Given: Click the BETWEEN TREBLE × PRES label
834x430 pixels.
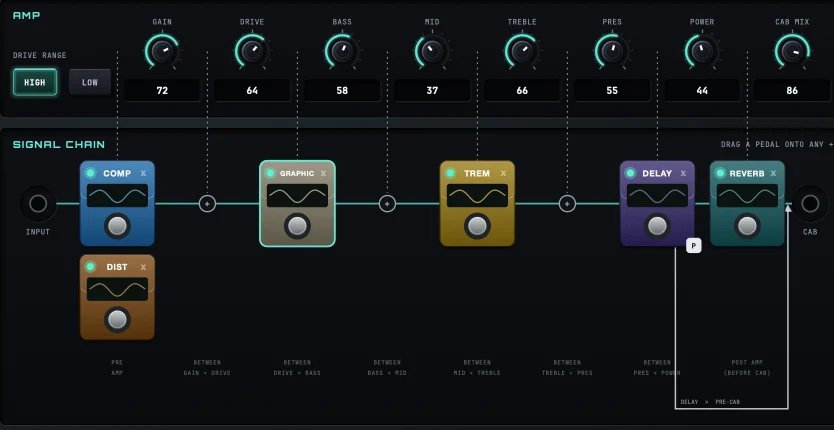Looking at the screenshot, I should [x=568, y=368].
